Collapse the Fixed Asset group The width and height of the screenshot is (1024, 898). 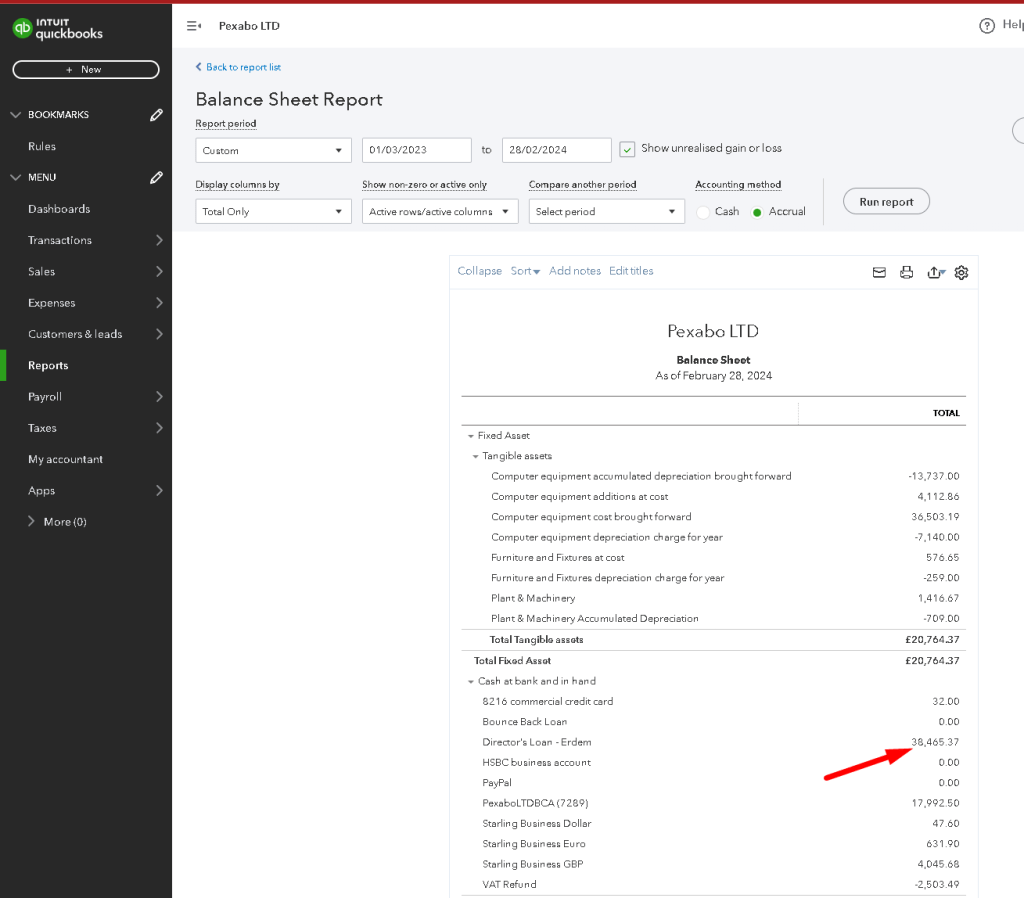[470, 436]
